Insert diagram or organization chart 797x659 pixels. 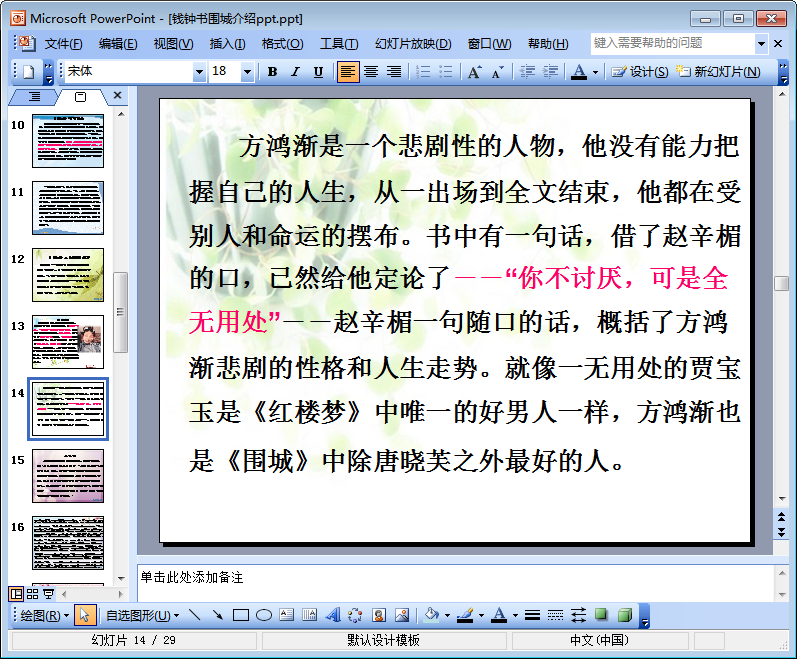click(x=355, y=615)
